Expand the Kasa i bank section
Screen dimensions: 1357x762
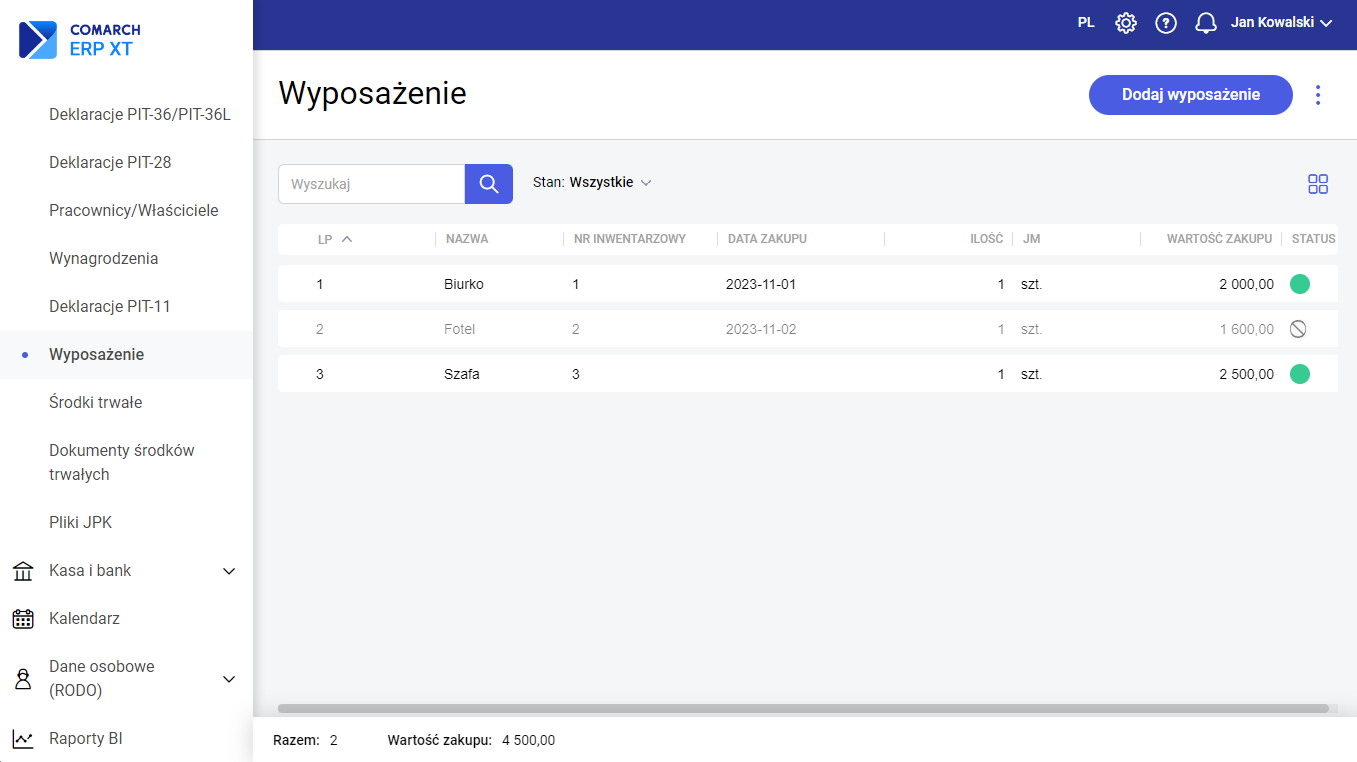pyautogui.click(x=228, y=571)
